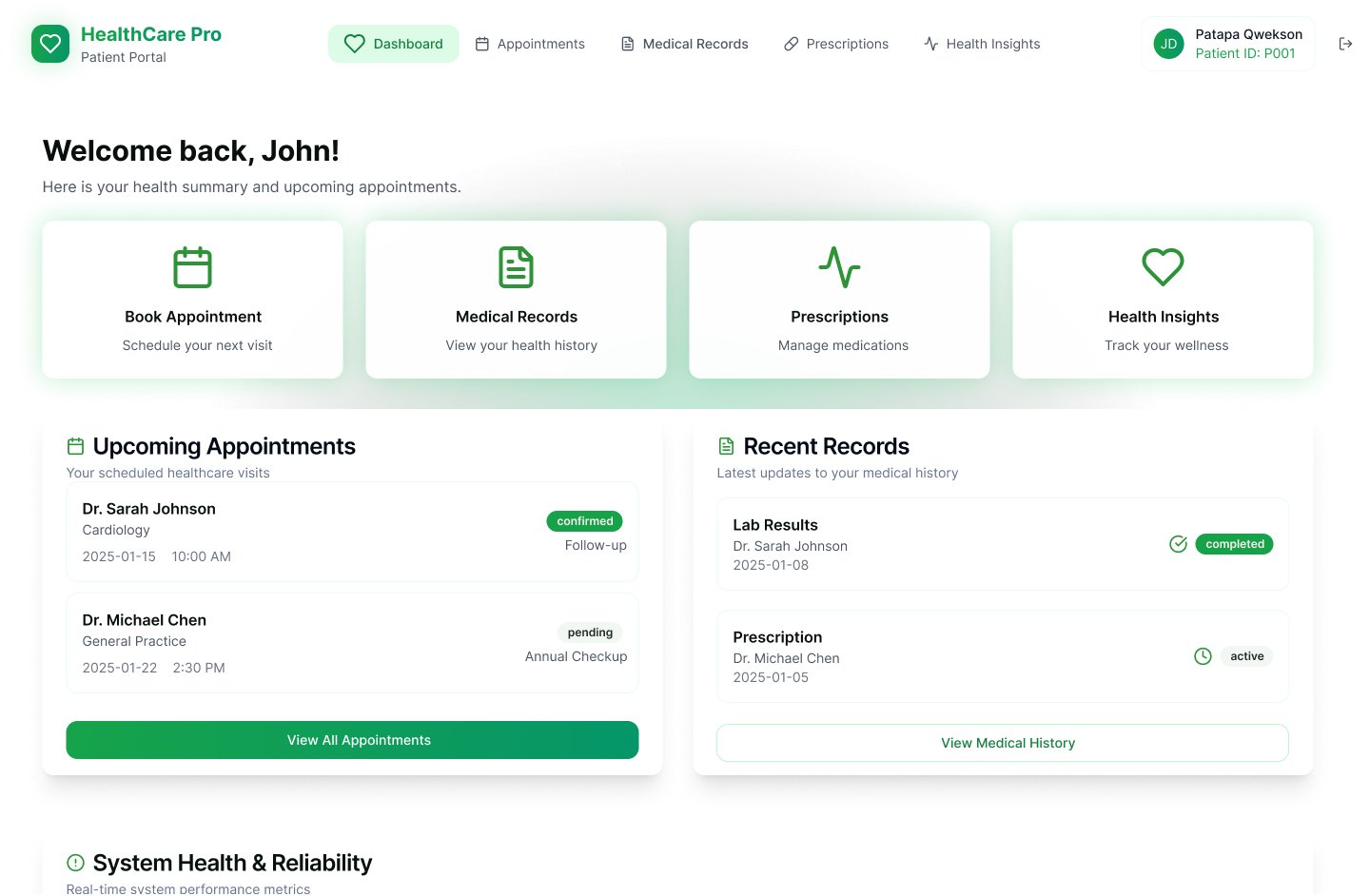
Task: Click the HealthCare Pro heart logo
Action: tap(50, 44)
